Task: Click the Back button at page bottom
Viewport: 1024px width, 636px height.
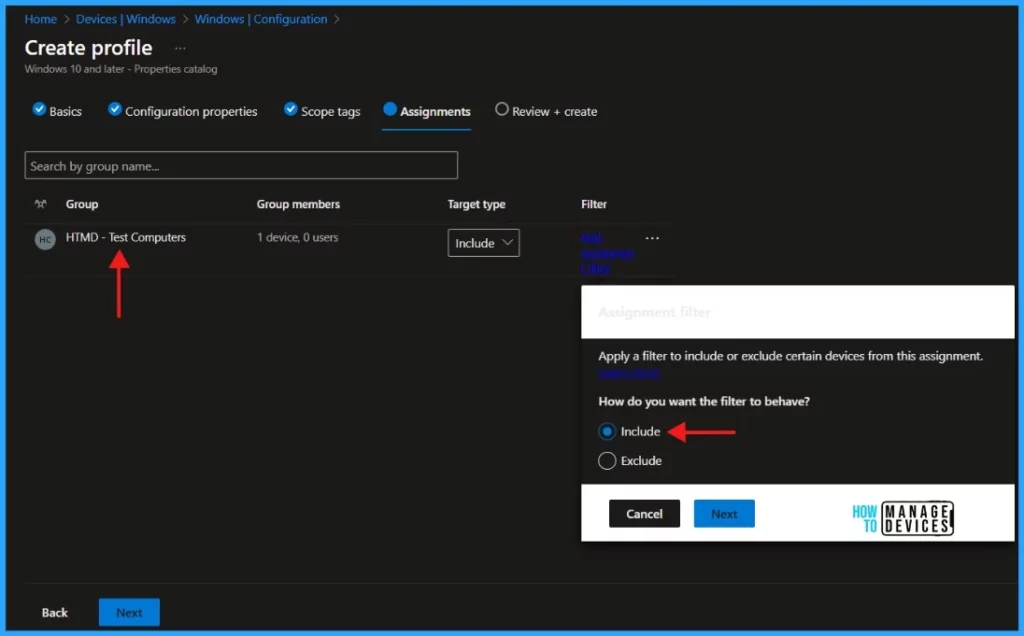Action: coord(55,612)
